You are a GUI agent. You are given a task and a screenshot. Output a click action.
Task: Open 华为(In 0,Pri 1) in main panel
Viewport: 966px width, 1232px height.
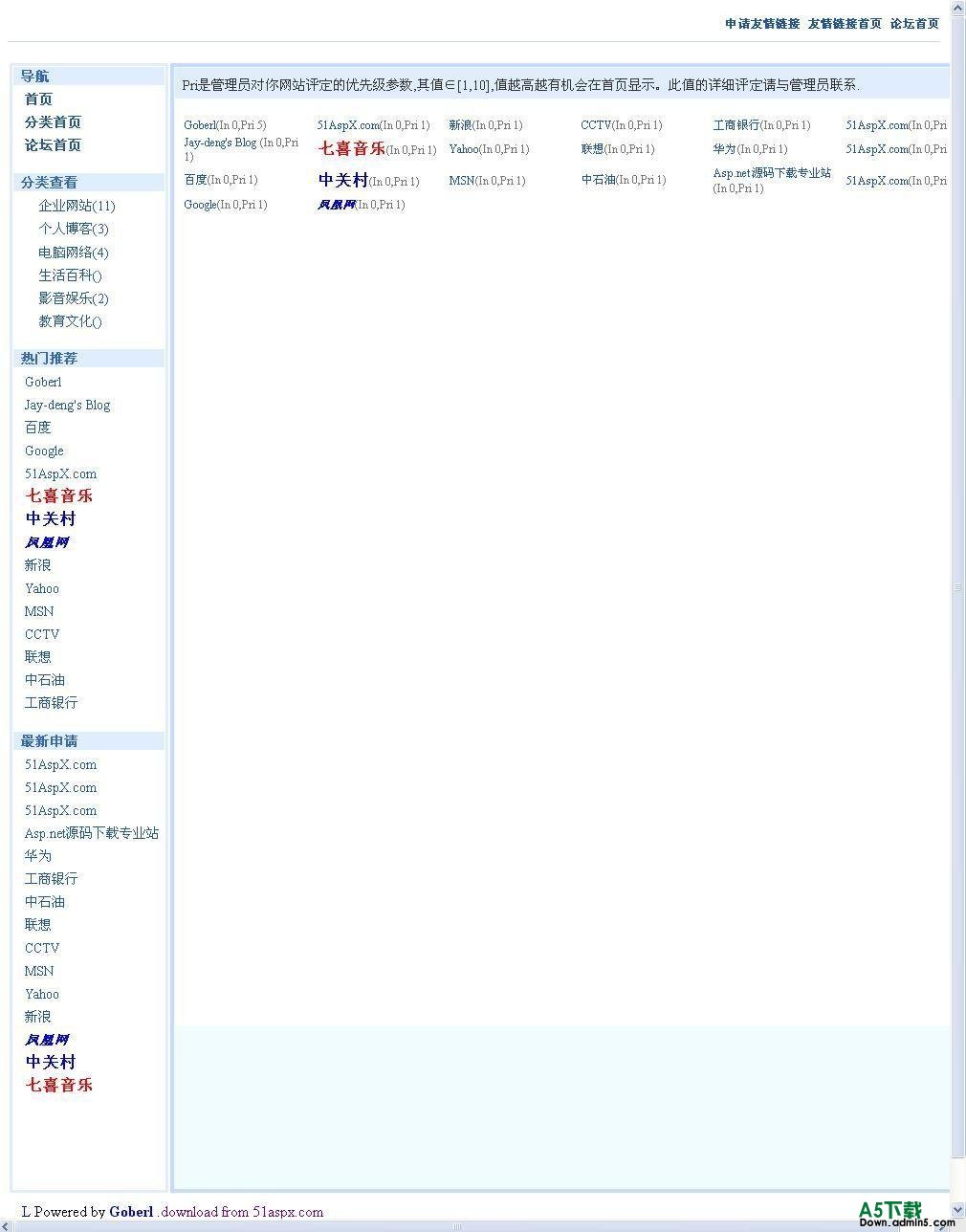tap(750, 149)
